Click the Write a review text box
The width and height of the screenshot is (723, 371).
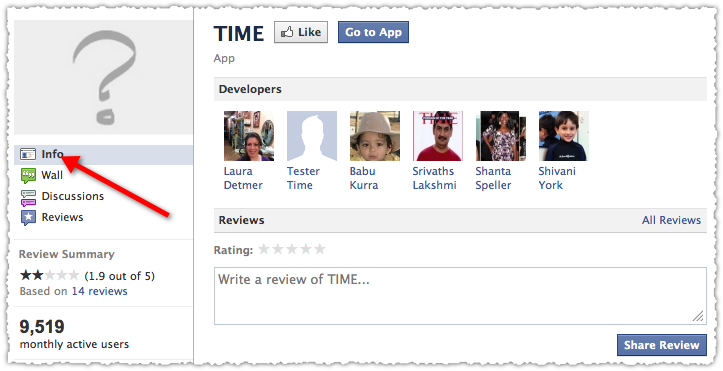(x=460, y=296)
